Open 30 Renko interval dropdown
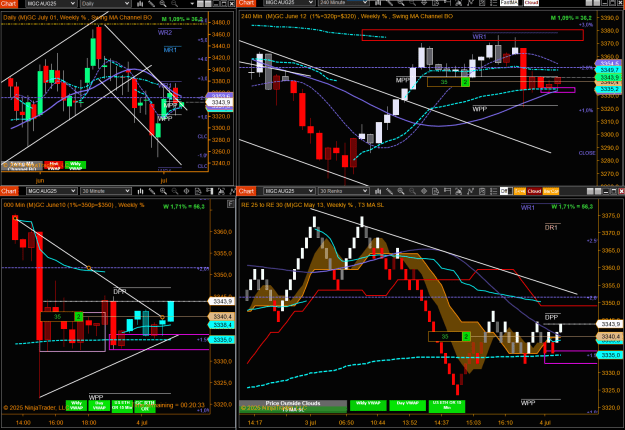Image resolution: width=625 pixels, height=430 pixels. pos(344,191)
